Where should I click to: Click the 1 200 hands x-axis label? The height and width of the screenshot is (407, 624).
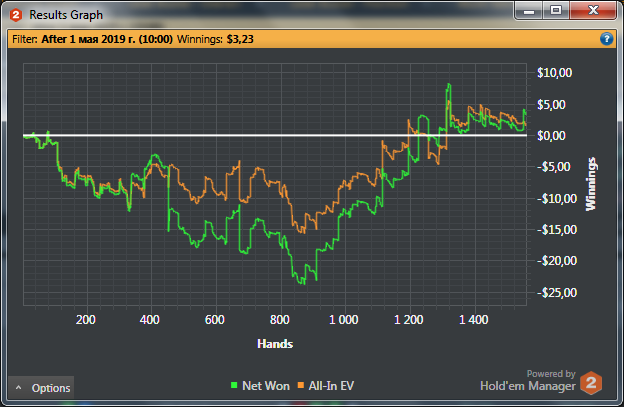pyautogui.click(x=409, y=319)
